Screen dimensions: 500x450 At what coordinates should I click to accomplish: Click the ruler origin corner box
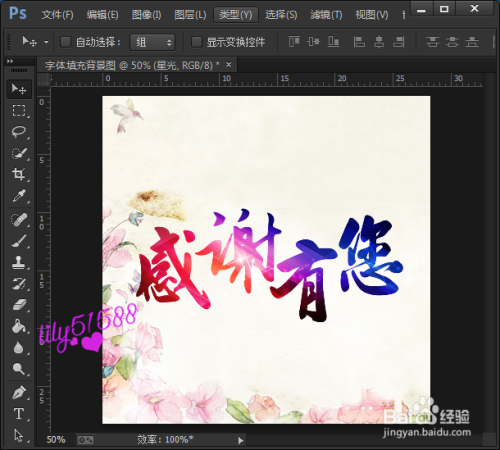pos(43,80)
